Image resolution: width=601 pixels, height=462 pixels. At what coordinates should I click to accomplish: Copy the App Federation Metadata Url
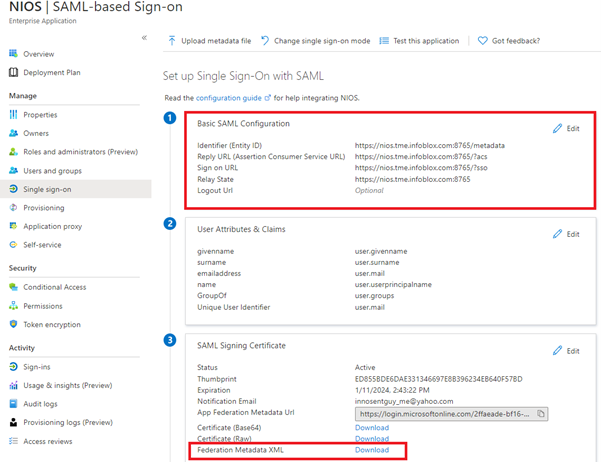point(540,413)
